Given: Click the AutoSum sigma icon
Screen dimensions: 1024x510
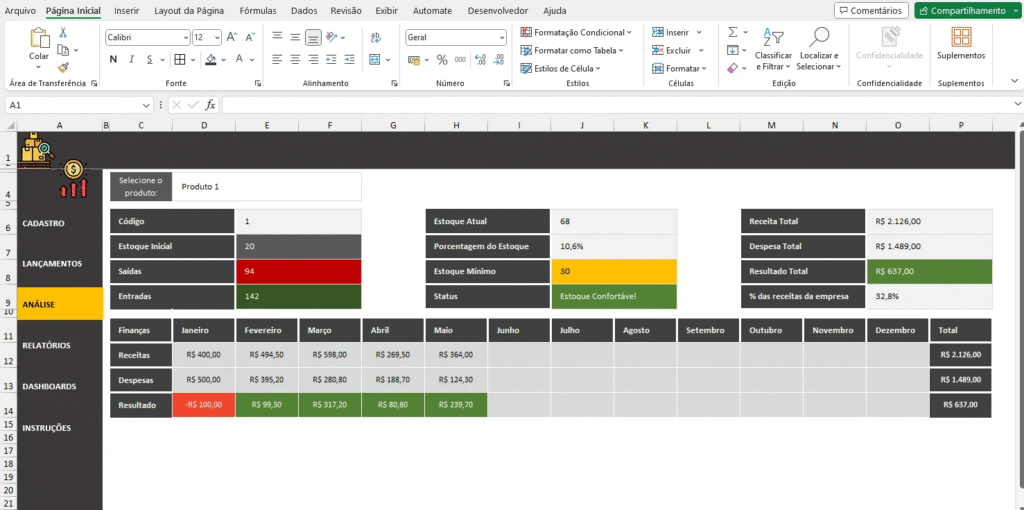Looking at the screenshot, I should click(732, 32).
